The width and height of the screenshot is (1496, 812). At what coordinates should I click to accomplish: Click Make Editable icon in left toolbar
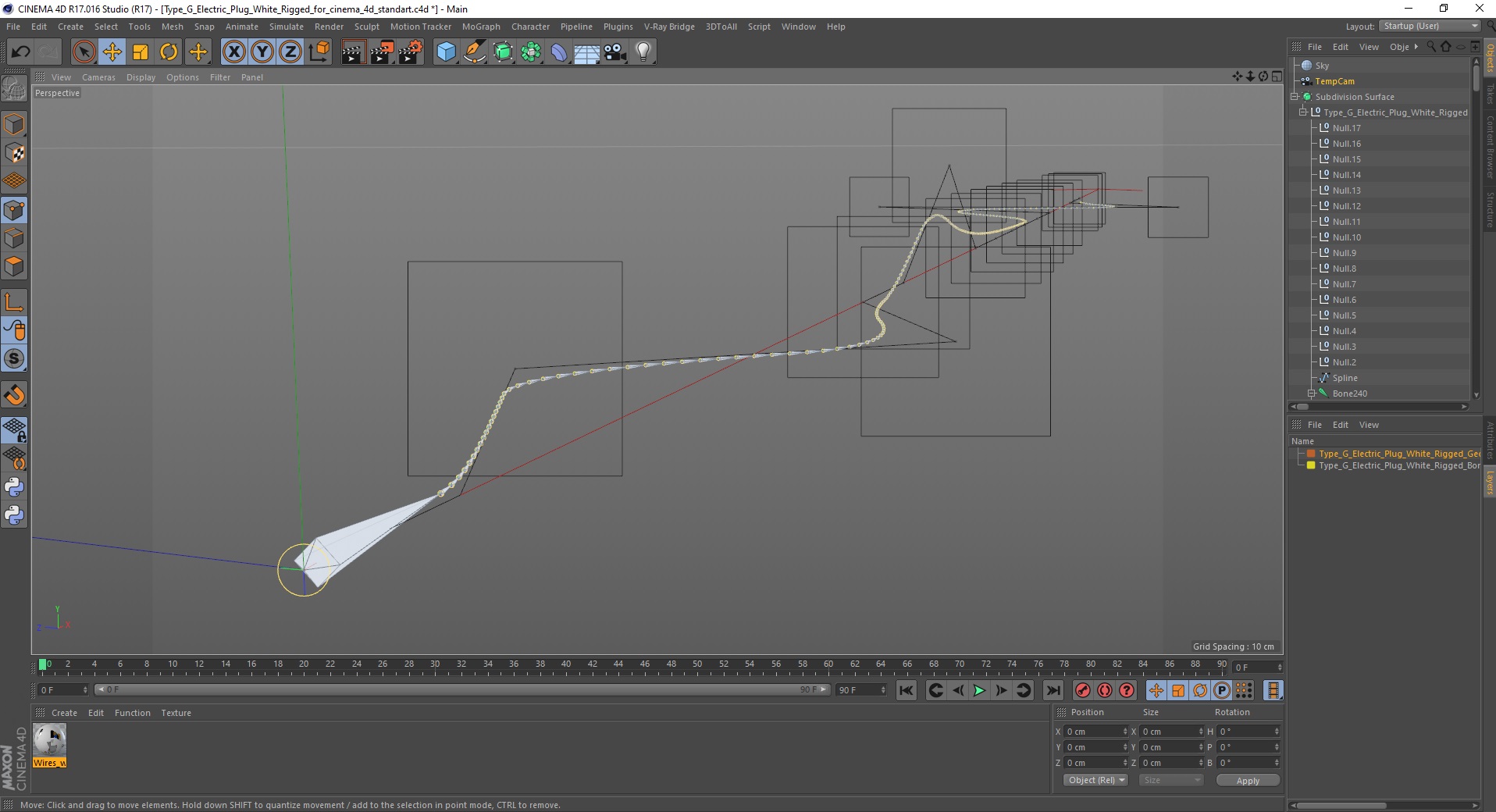[14, 88]
